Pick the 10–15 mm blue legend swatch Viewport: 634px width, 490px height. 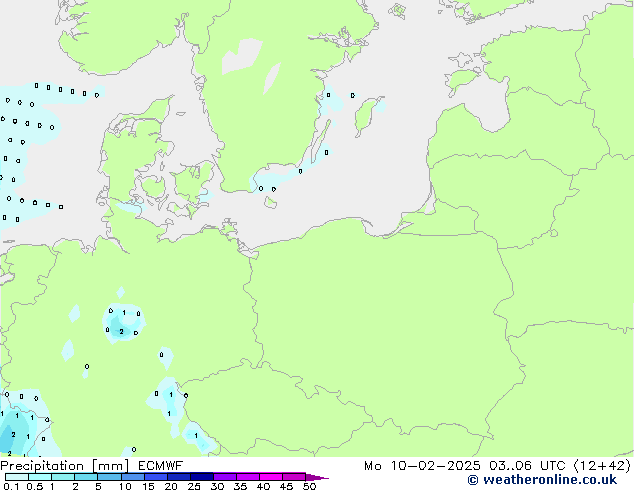click(132, 477)
